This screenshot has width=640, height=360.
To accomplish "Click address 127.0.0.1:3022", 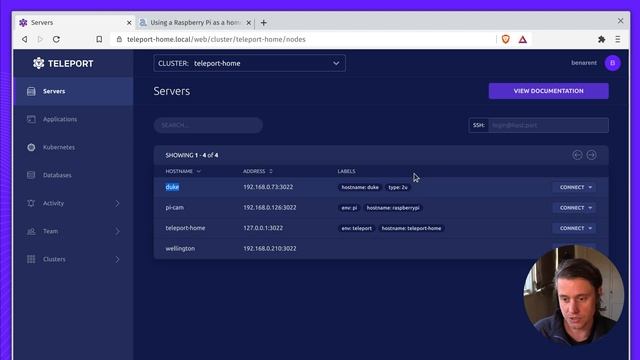I will [263, 228].
